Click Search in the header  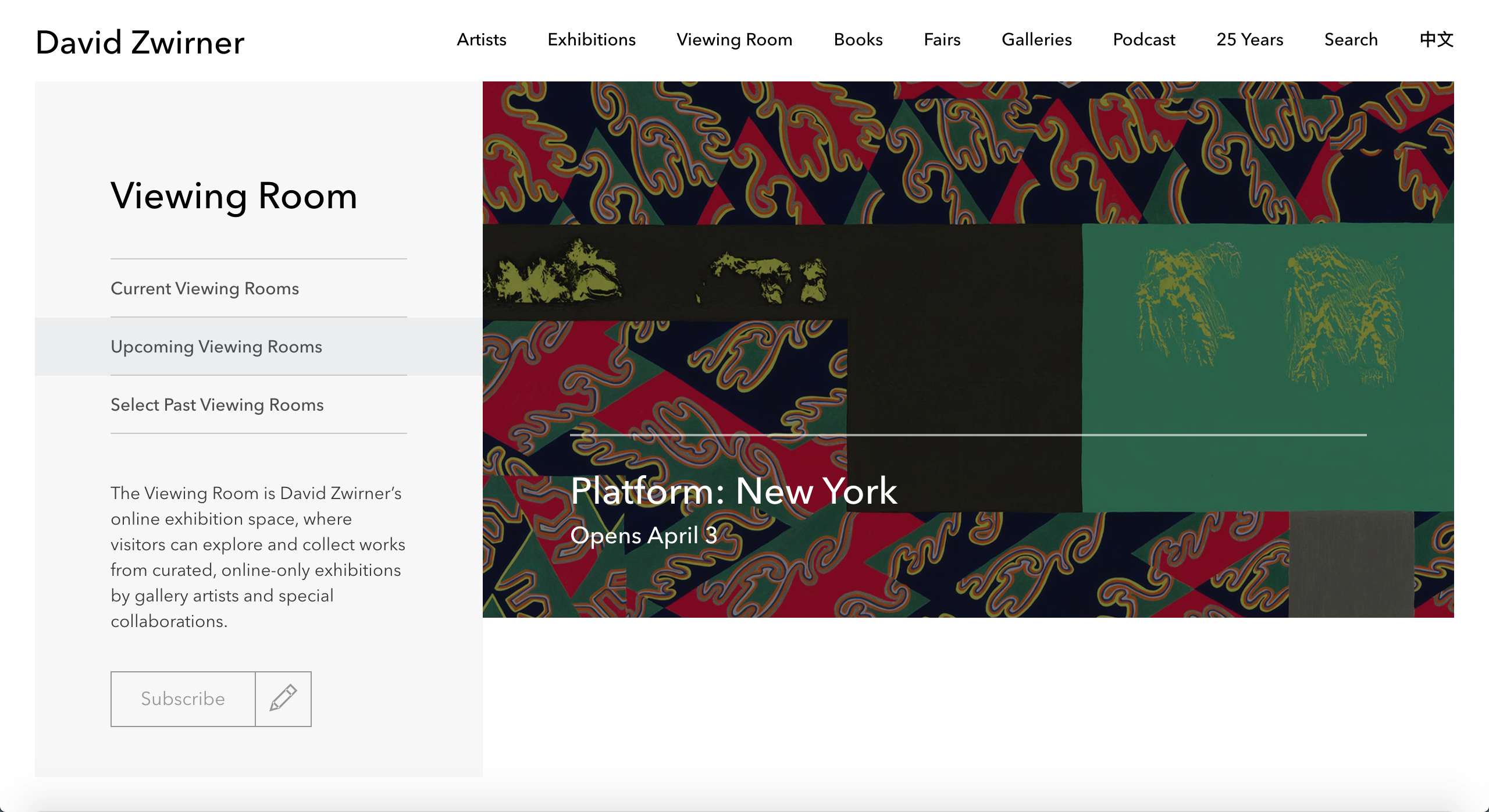coord(1351,40)
